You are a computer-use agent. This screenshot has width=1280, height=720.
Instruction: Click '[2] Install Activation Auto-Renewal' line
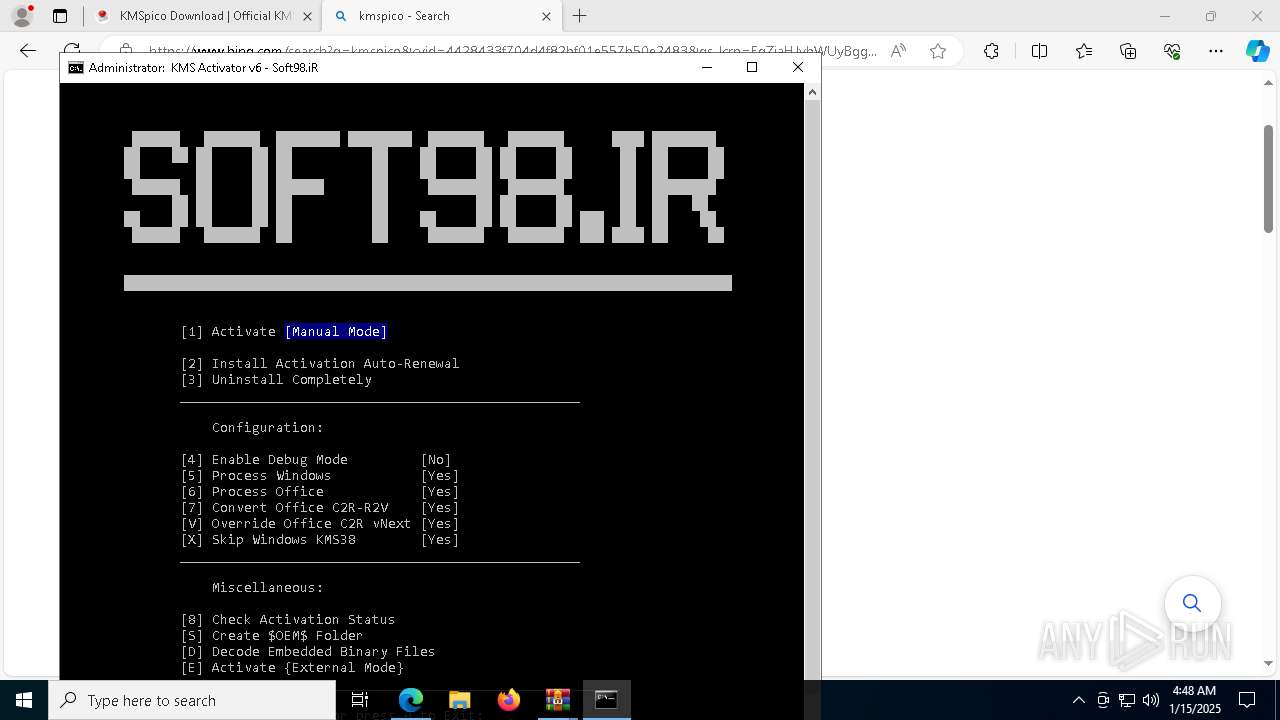point(320,364)
